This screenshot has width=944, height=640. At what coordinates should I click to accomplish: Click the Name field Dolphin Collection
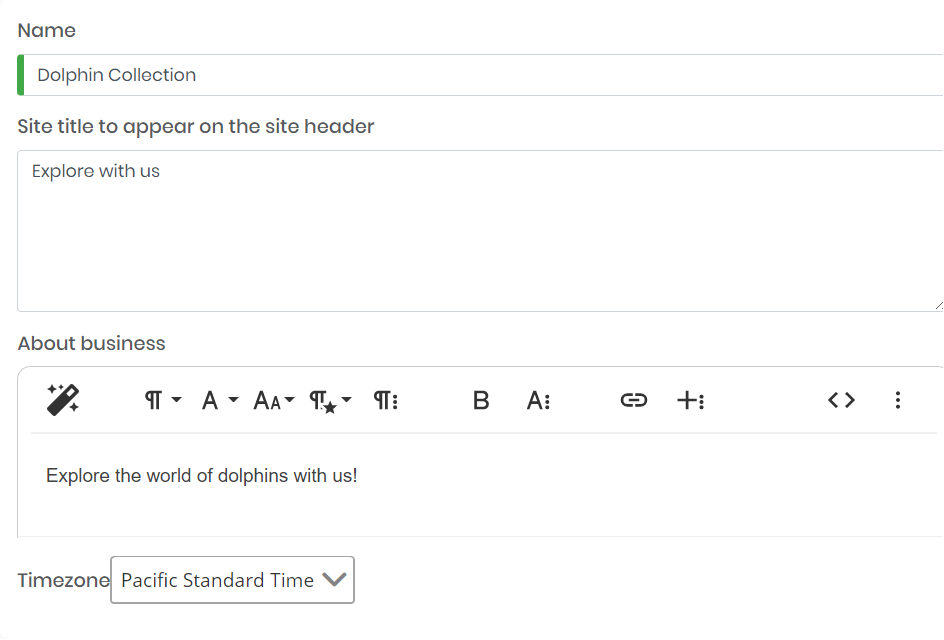[480, 75]
